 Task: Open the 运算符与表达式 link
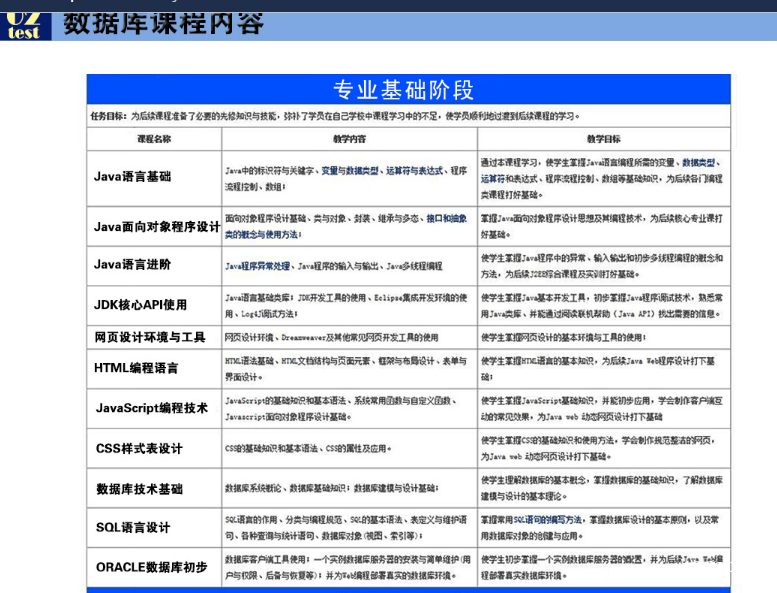point(414,171)
